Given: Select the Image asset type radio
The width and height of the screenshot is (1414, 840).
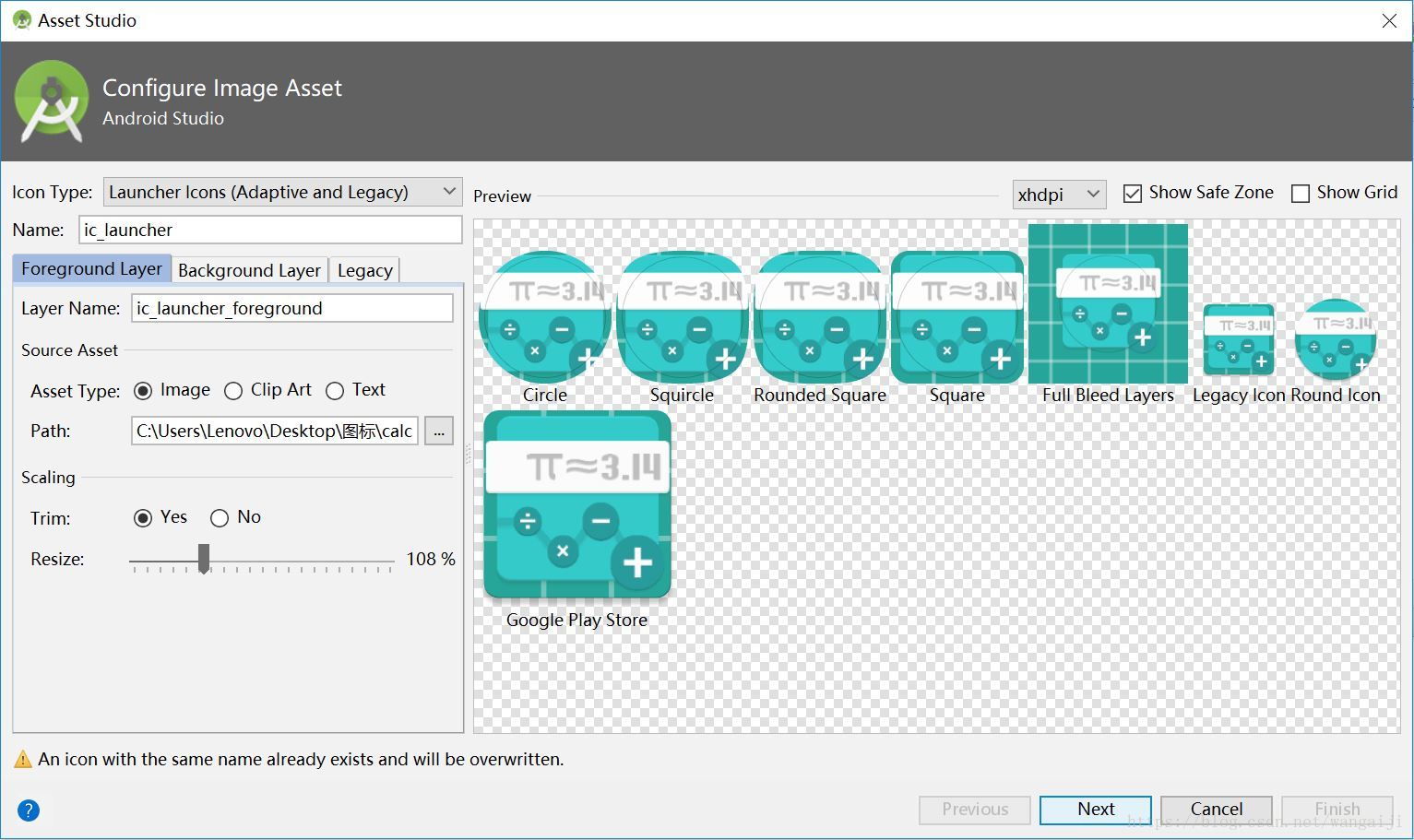Looking at the screenshot, I should click(x=143, y=391).
